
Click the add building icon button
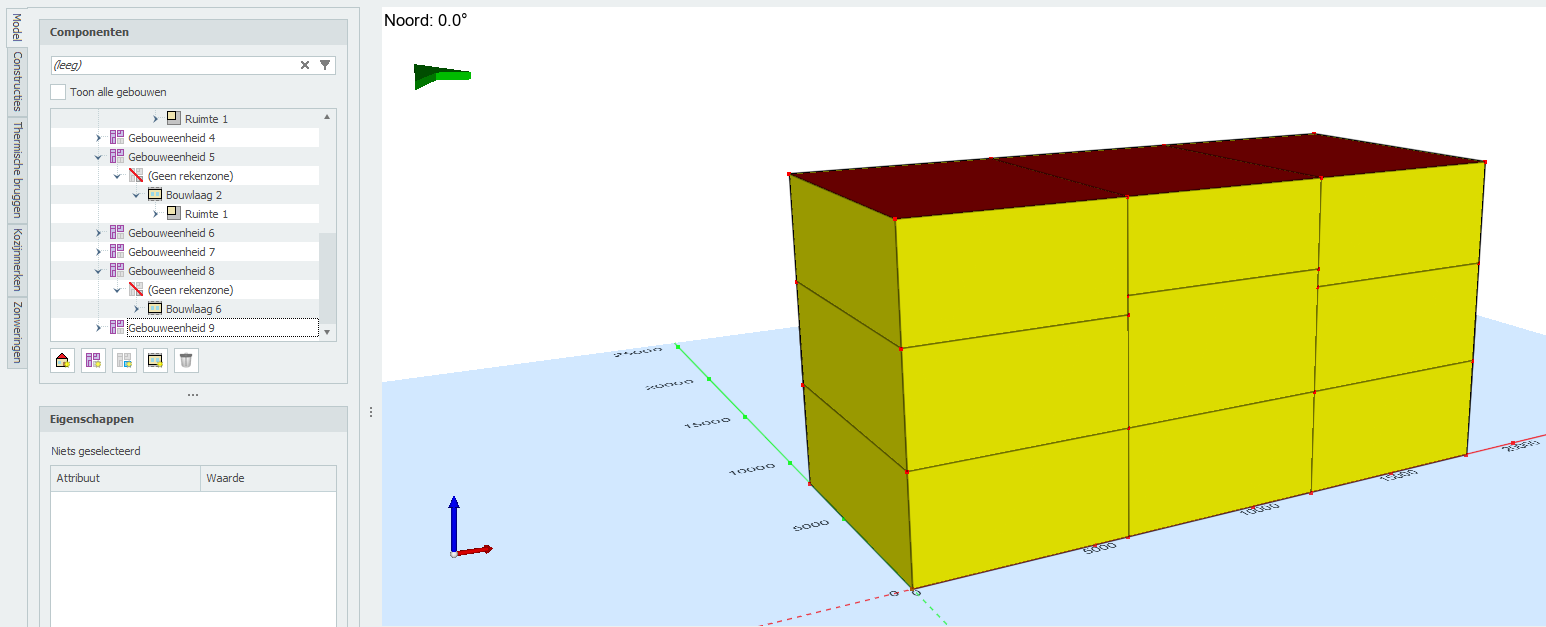[x=63, y=361]
